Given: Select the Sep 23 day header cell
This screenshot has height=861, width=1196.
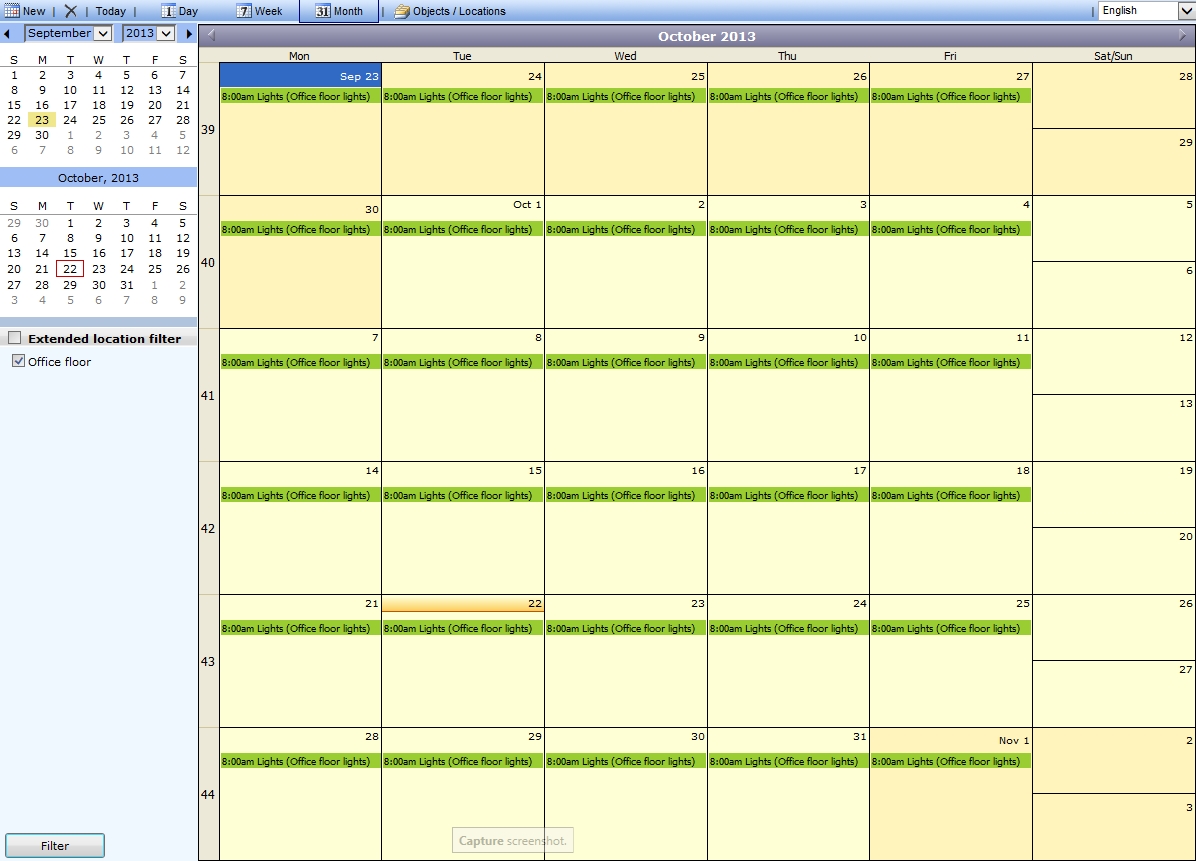Looking at the screenshot, I should [x=300, y=76].
